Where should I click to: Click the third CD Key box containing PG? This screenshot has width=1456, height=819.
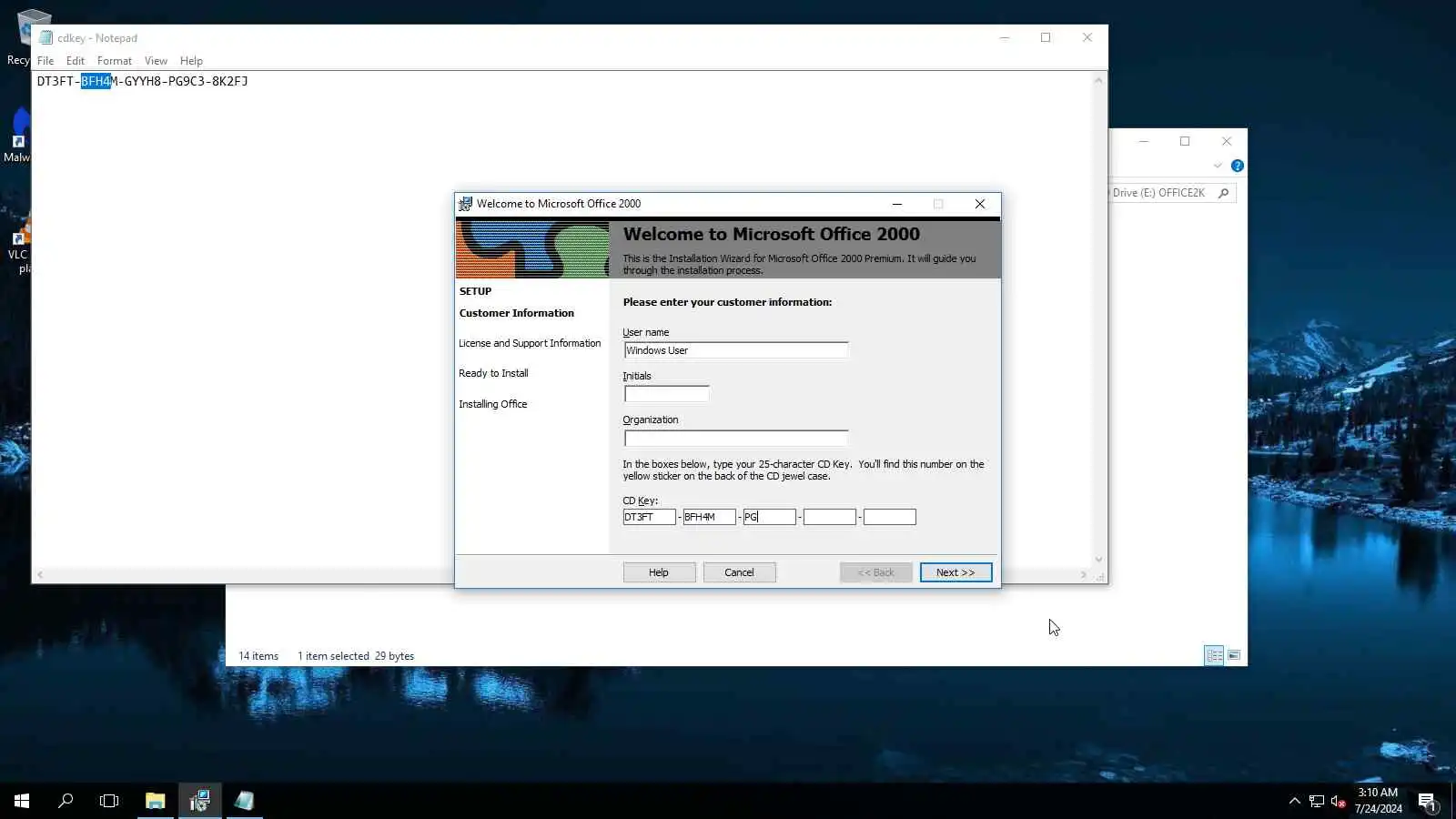pyautogui.click(x=770, y=517)
